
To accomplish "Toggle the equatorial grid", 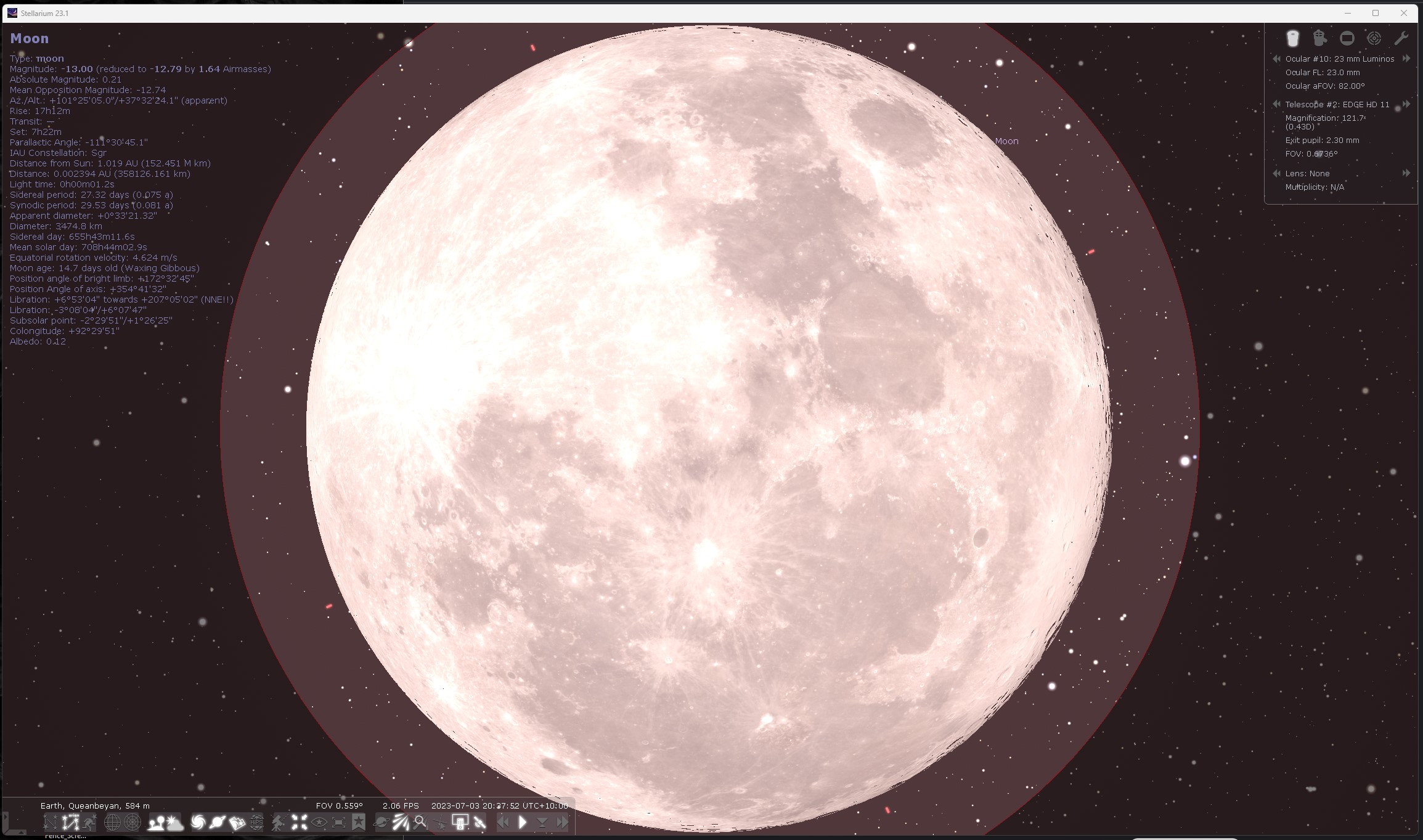I will 112,823.
